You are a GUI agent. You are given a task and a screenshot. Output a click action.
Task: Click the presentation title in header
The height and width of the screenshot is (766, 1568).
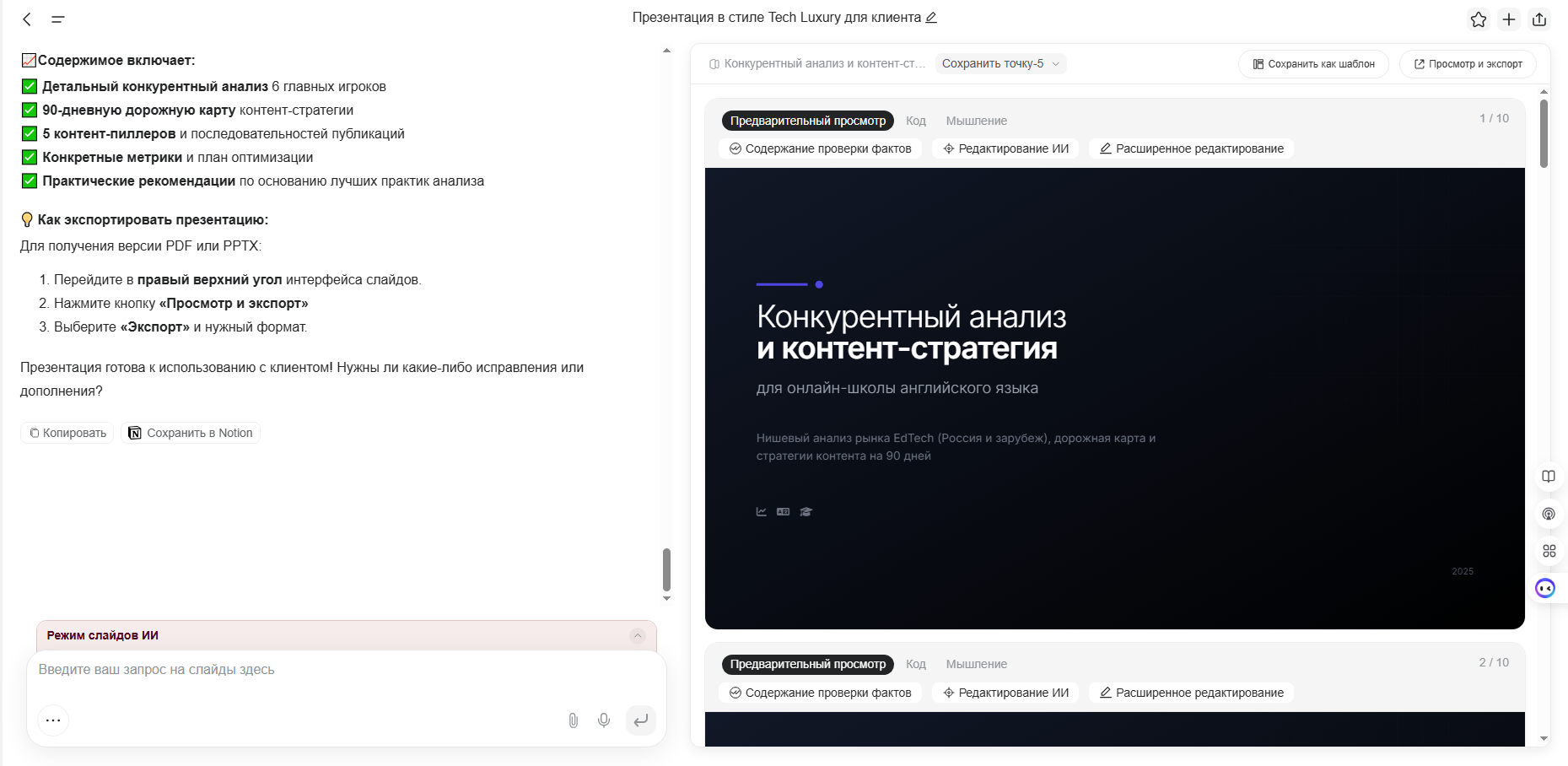pyautogui.click(x=777, y=18)
